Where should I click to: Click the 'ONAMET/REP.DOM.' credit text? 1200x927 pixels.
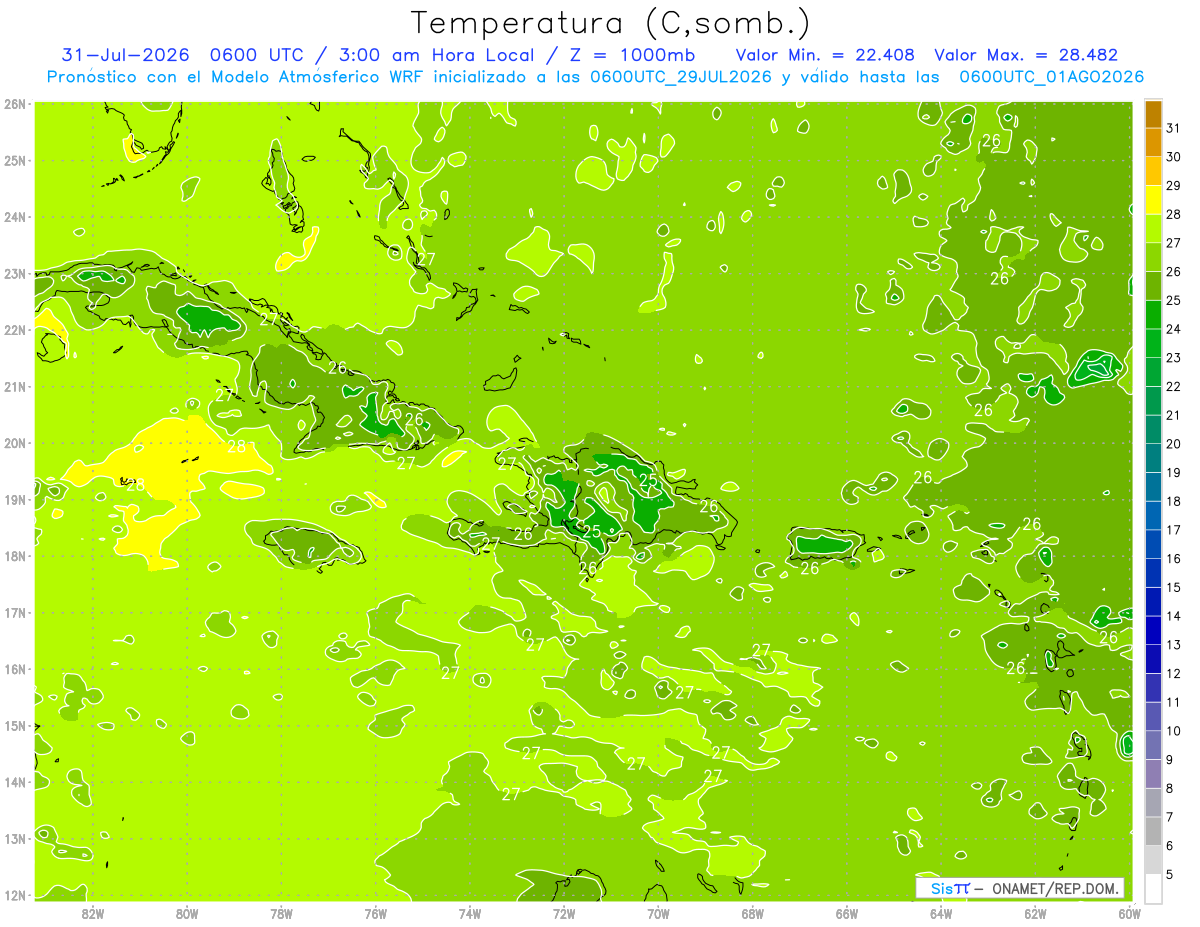1057,888
